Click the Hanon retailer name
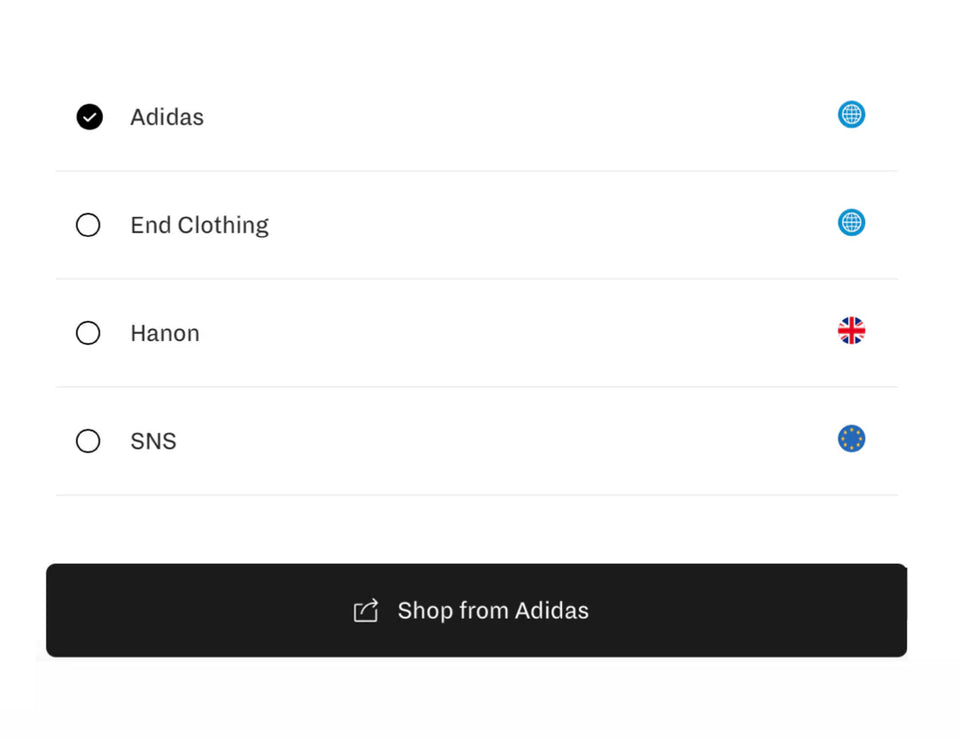The height and width of the screenshot is (741, 960). click(x=165, y=333)
